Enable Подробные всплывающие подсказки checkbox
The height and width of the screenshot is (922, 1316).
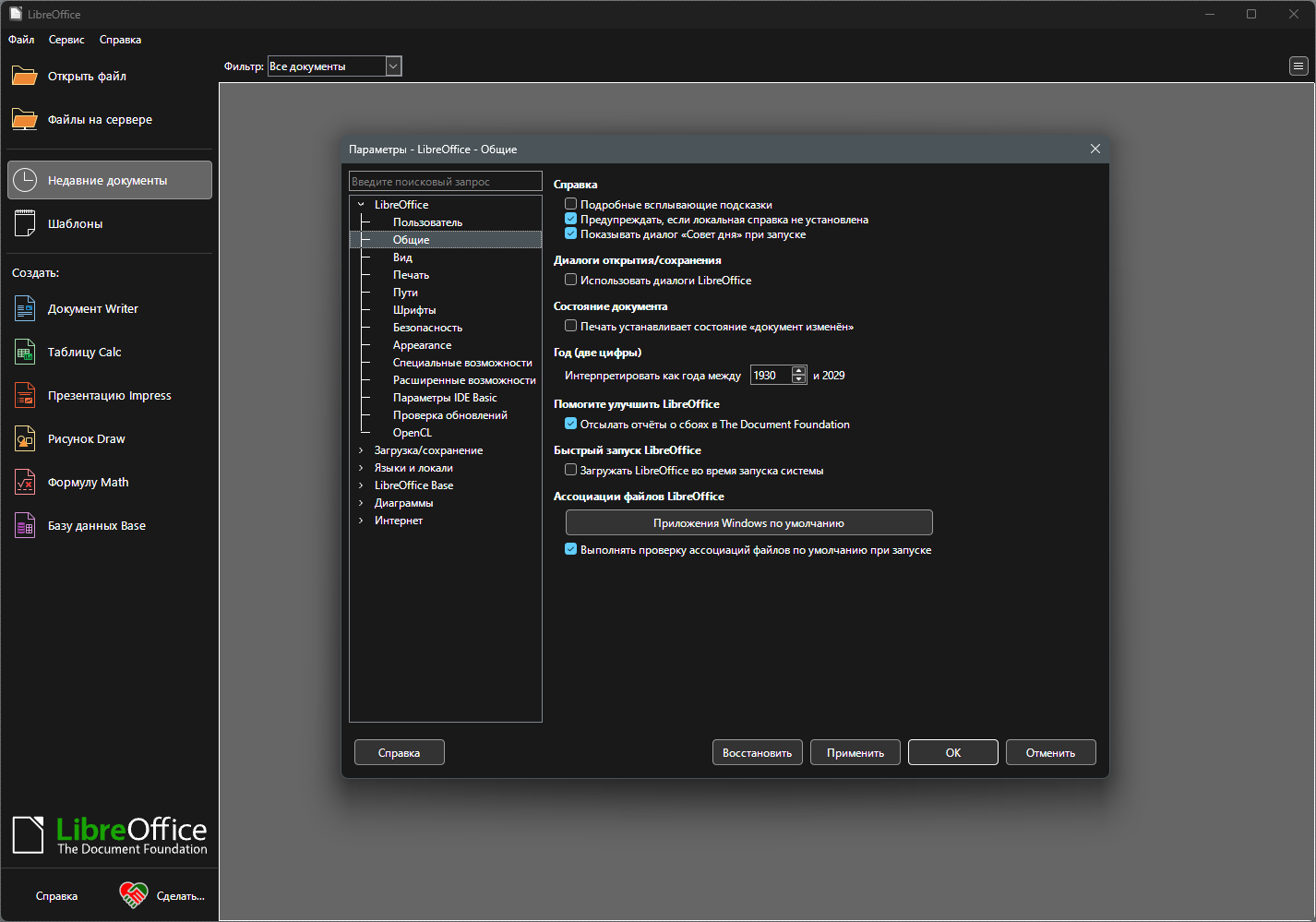tap(571, 204)
